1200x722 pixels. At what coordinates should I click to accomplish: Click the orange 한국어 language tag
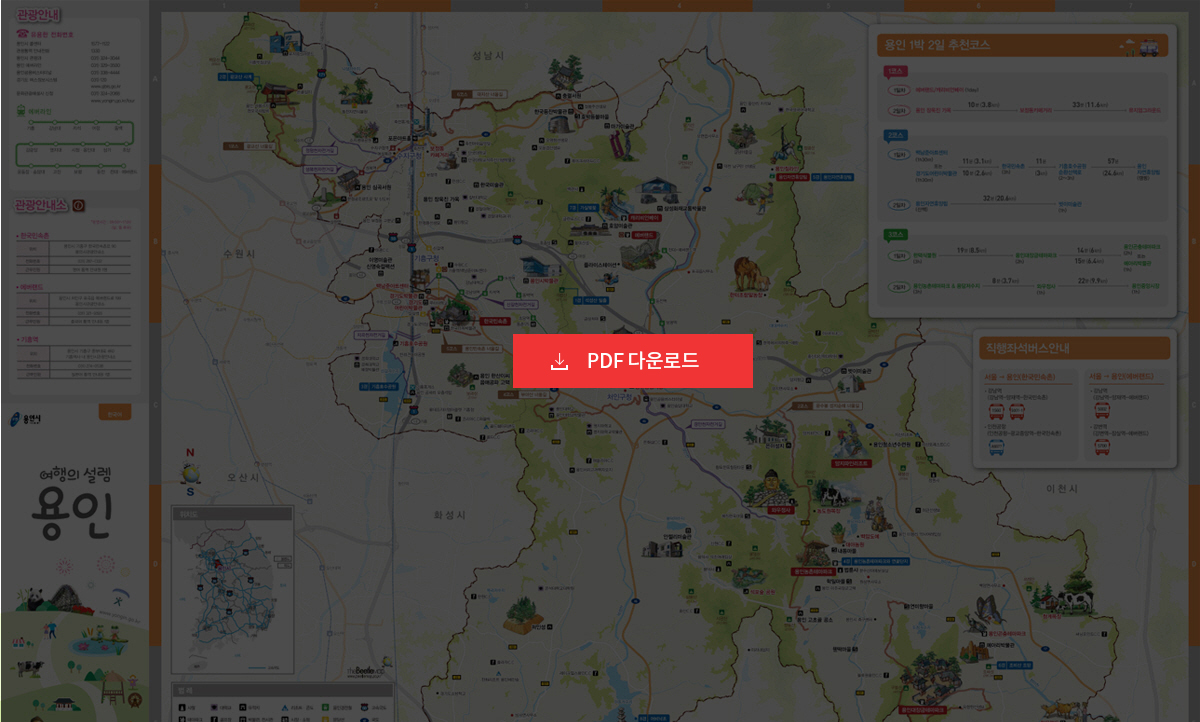[116, 413]
